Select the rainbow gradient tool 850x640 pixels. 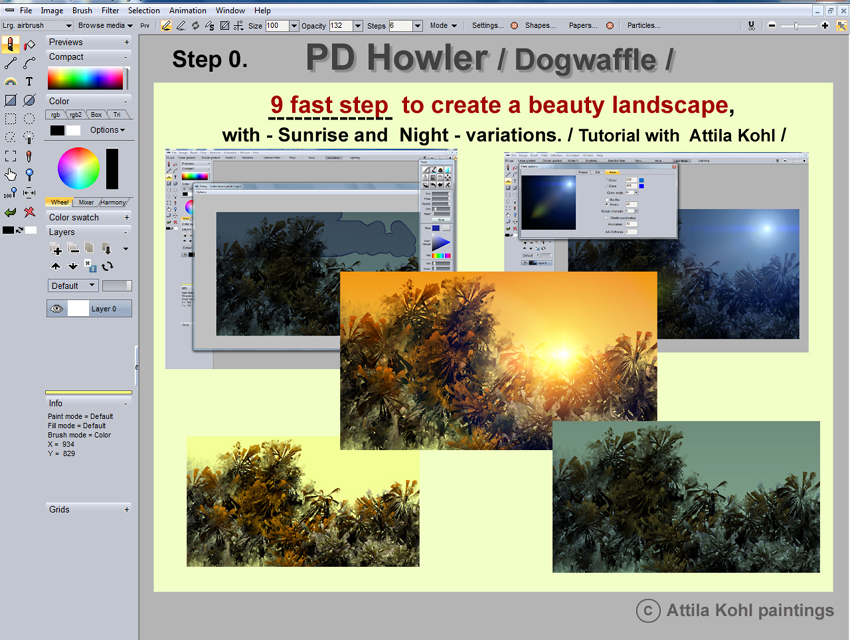(10, 82)
